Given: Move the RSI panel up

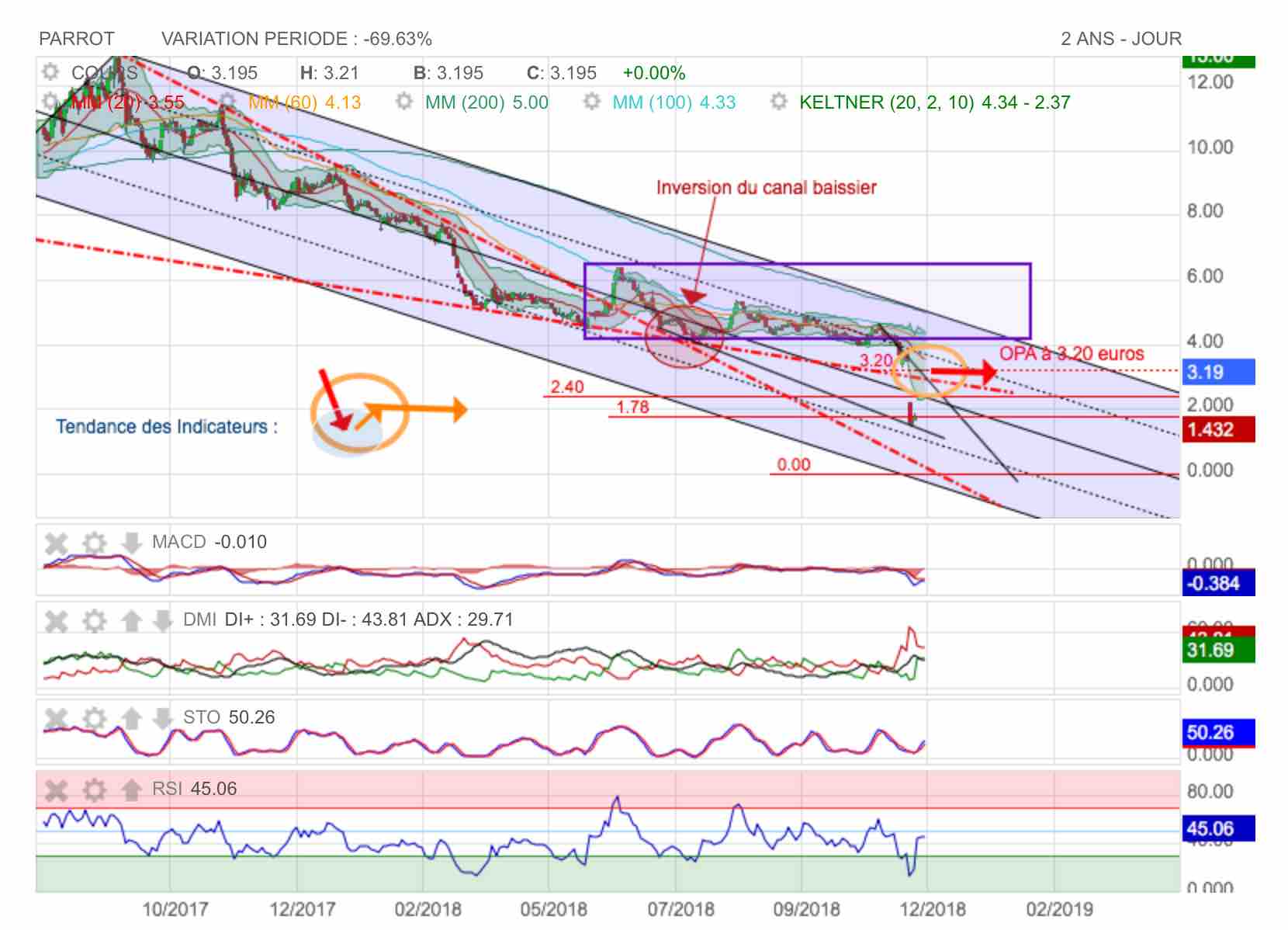Looking at the screenshot, I should pos(131,790).
